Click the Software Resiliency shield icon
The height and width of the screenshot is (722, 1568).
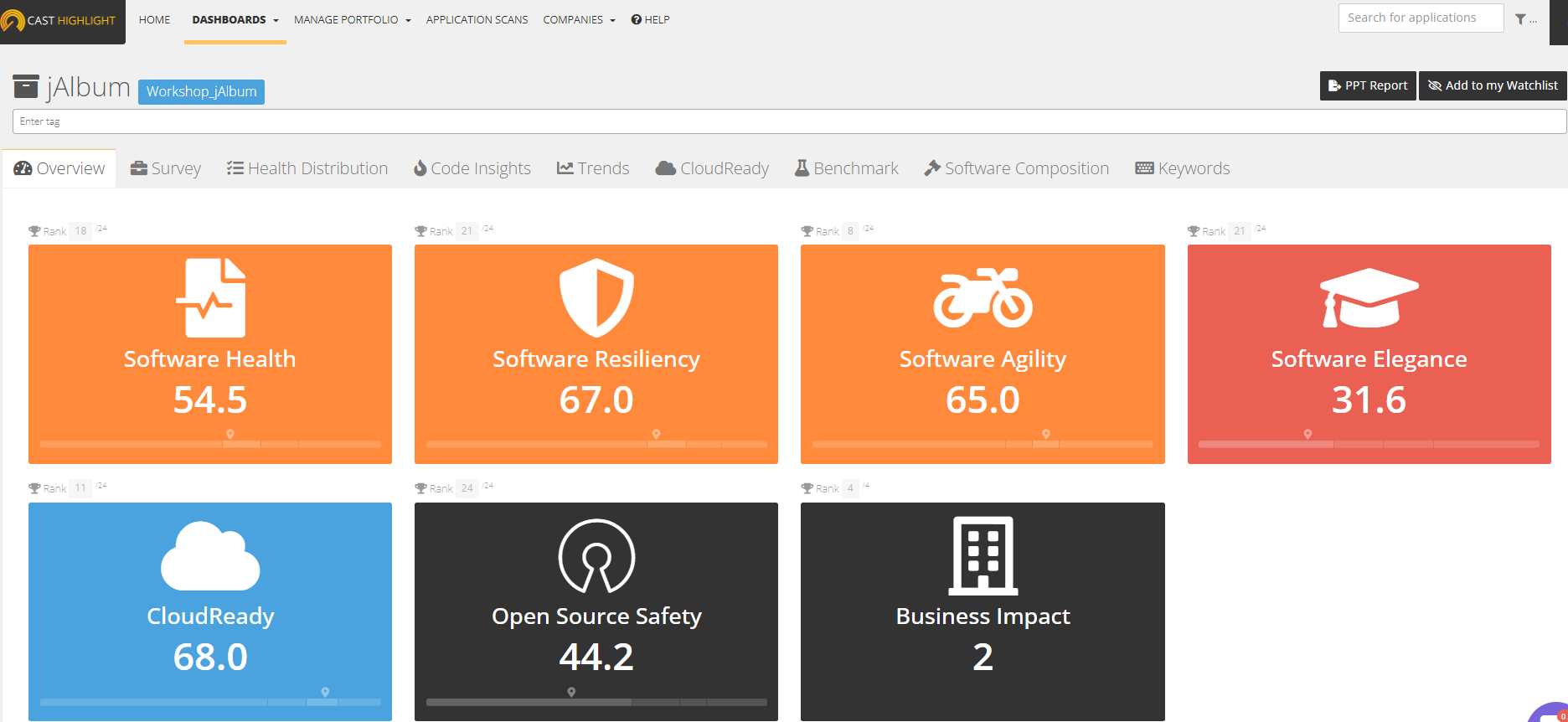point(596,297)
